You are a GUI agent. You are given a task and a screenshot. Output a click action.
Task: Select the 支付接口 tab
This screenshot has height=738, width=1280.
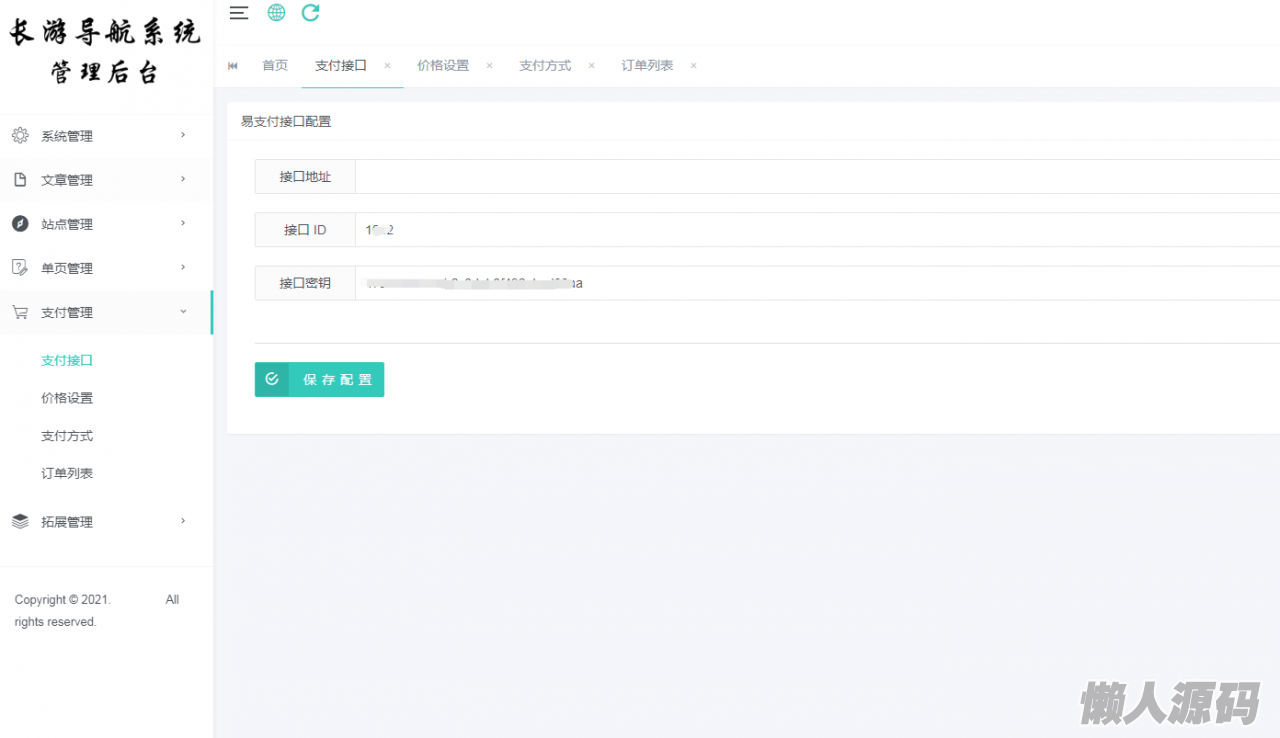tap(341, 66)
